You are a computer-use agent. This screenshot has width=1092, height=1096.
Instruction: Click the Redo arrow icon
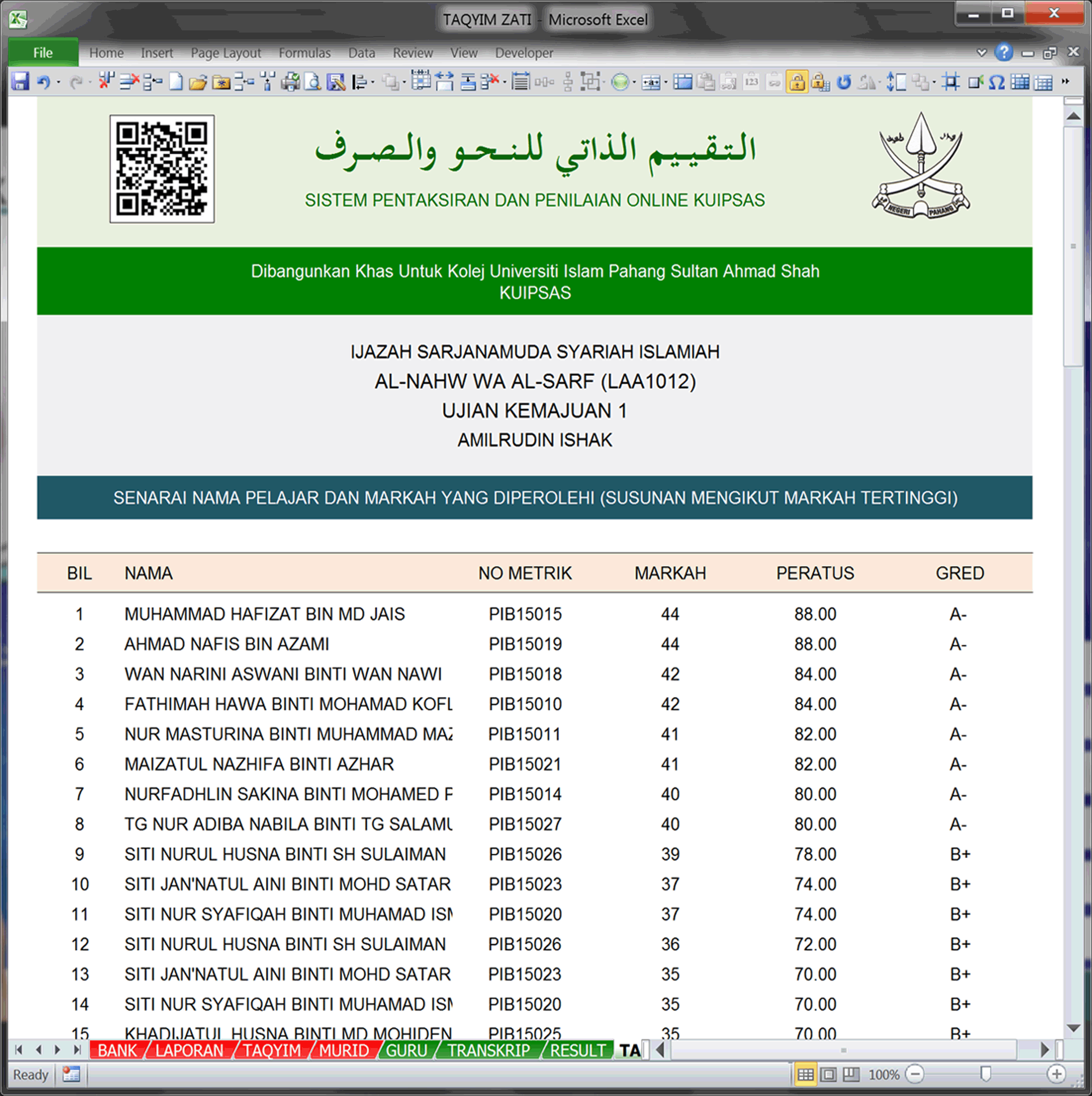point(75,82)
